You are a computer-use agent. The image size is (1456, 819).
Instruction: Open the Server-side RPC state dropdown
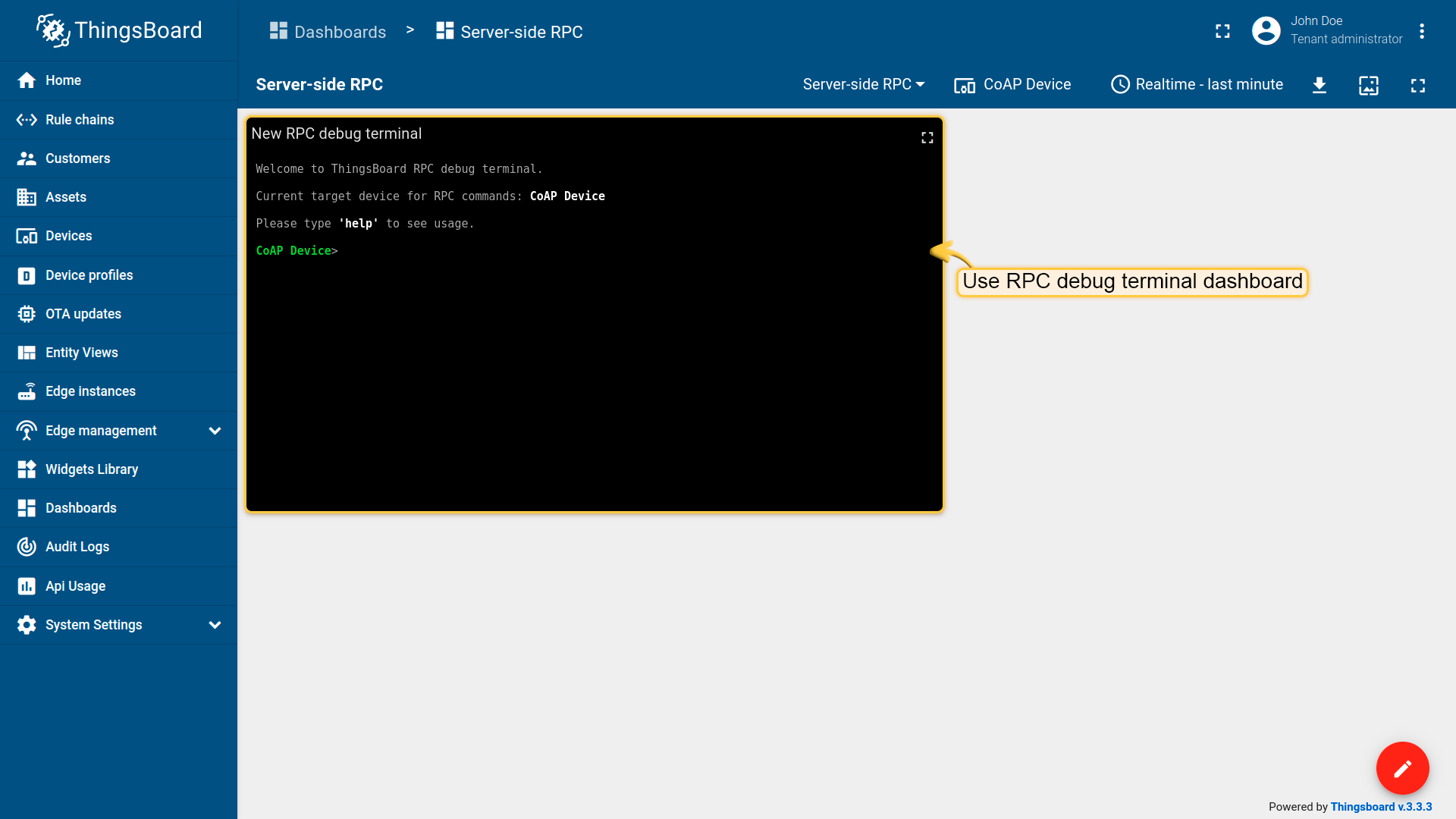(x=864, y=85)
